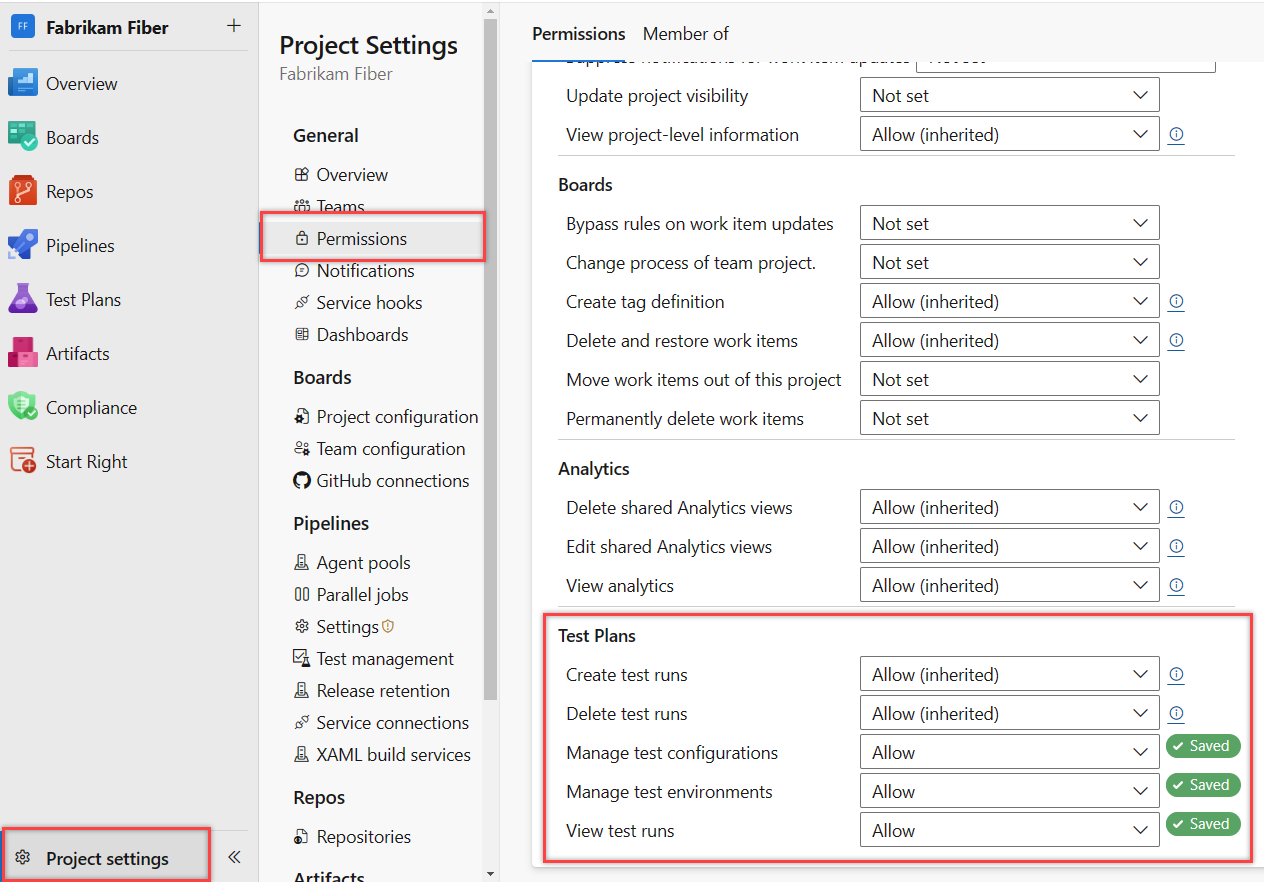Open Create tag definition dropdown
This screenshot has height=882, width=1264.
(1010, 302)
